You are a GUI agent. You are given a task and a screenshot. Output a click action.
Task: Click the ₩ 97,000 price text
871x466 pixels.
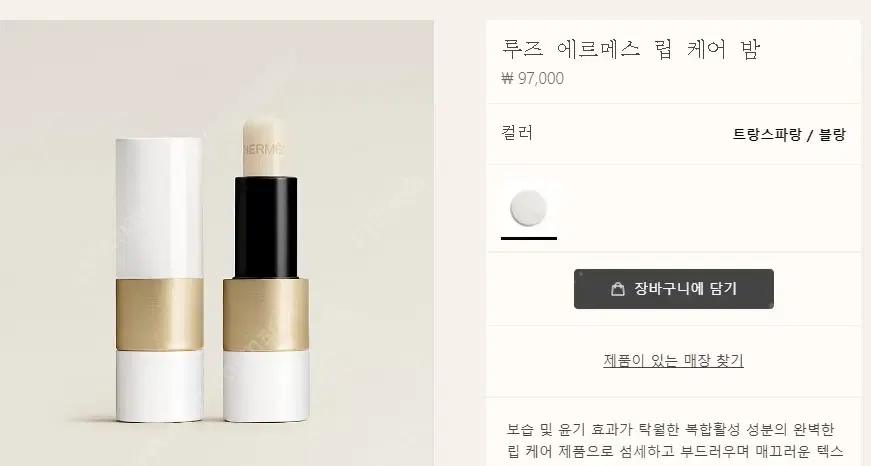[533, 78]
